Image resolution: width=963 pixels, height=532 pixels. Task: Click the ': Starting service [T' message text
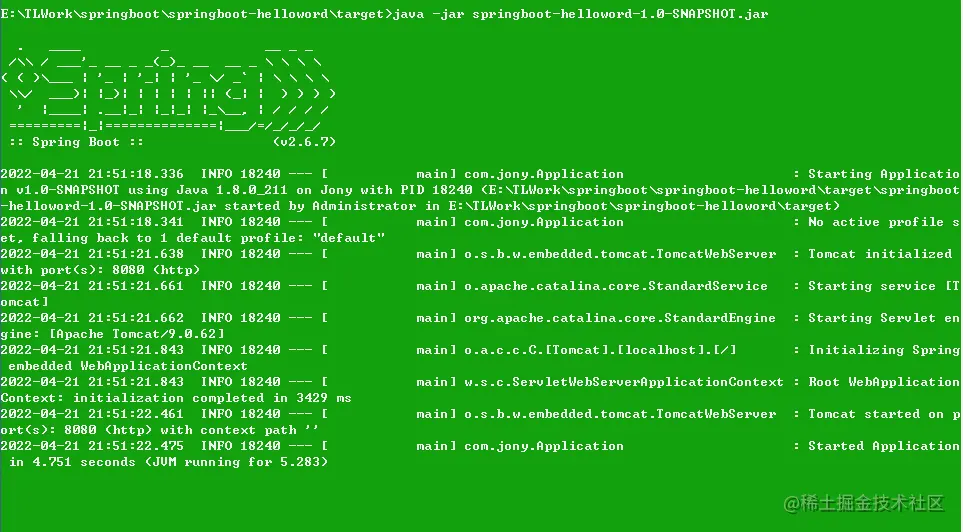[x=877, y=286]
